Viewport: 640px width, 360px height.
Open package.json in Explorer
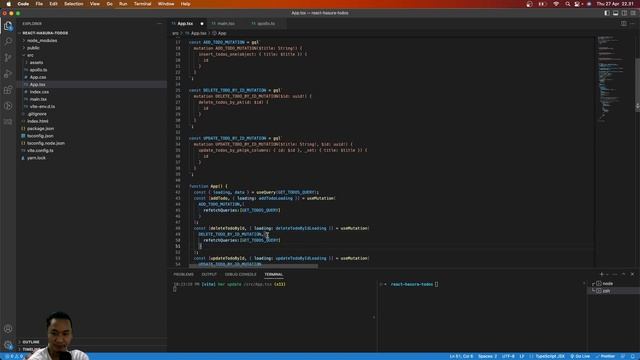[40, 129]
